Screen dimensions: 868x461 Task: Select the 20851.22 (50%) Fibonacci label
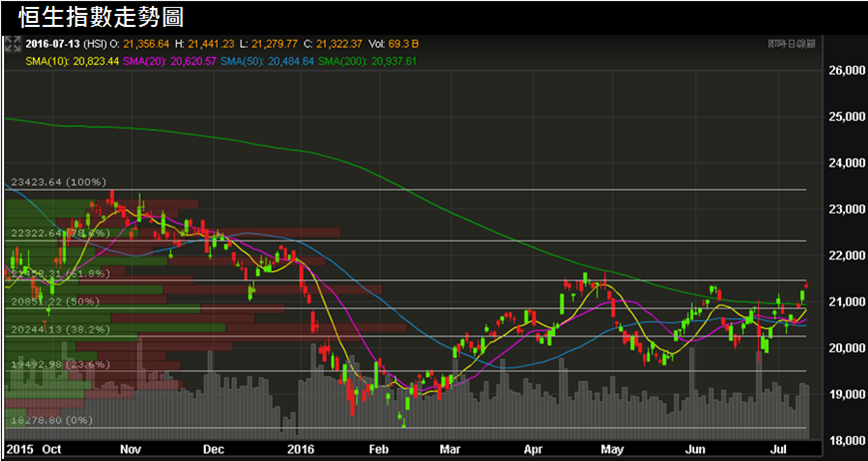pyautogui.click(x=55, y=302)
